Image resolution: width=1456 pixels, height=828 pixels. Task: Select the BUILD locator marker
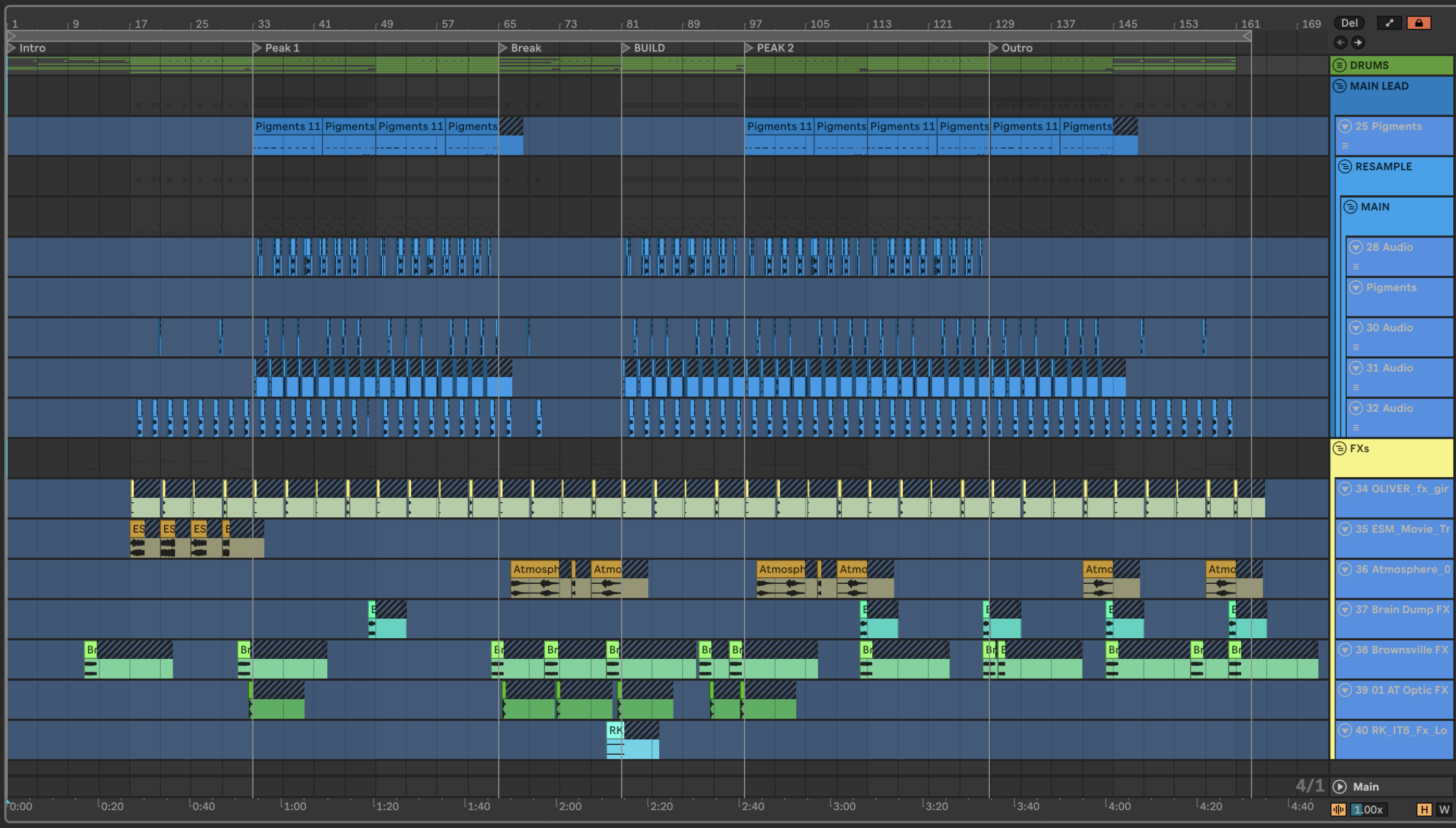[625, 48]
